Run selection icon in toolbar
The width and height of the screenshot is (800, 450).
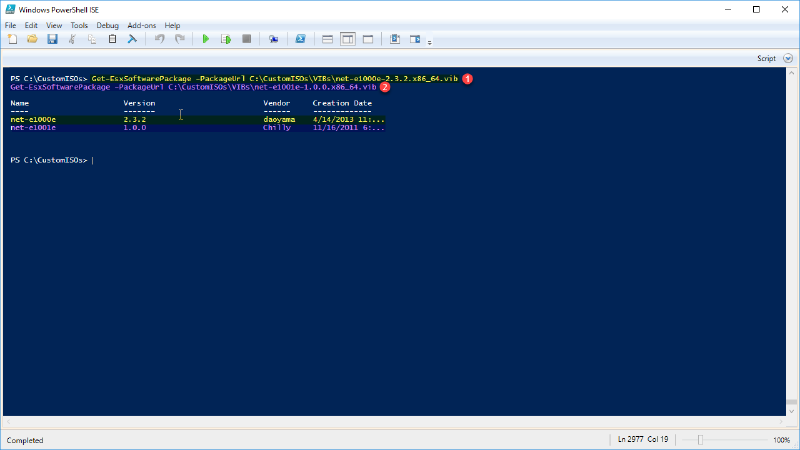226,39
